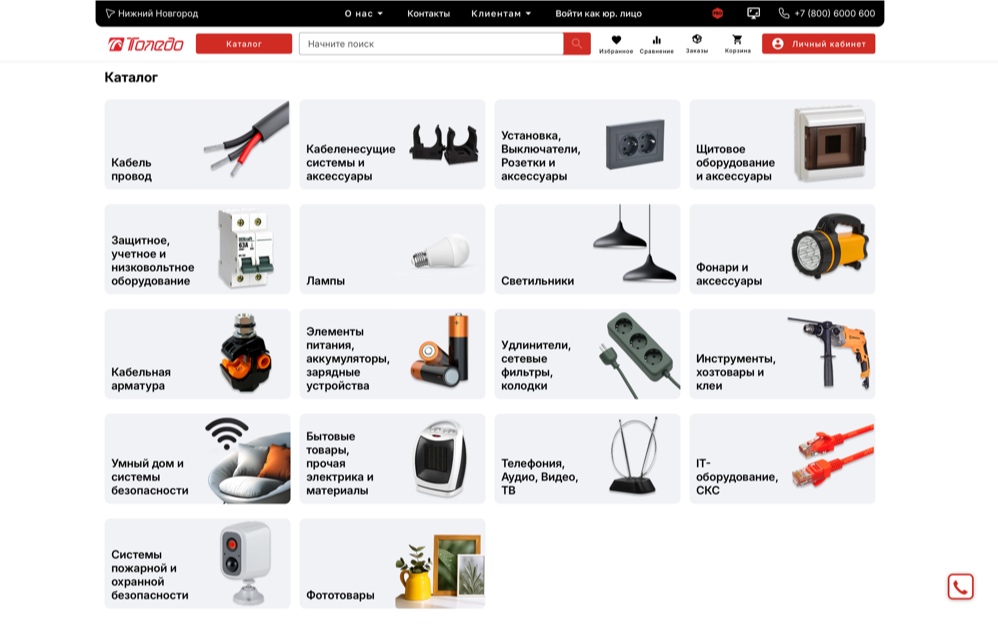
Task: Open Сравнение comparison chart icon
Action: pyautogui.click(x=656, y=41)
